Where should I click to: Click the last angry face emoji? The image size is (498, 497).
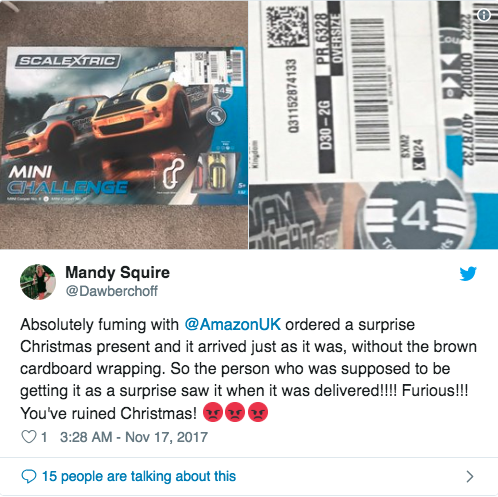point(258,413)
